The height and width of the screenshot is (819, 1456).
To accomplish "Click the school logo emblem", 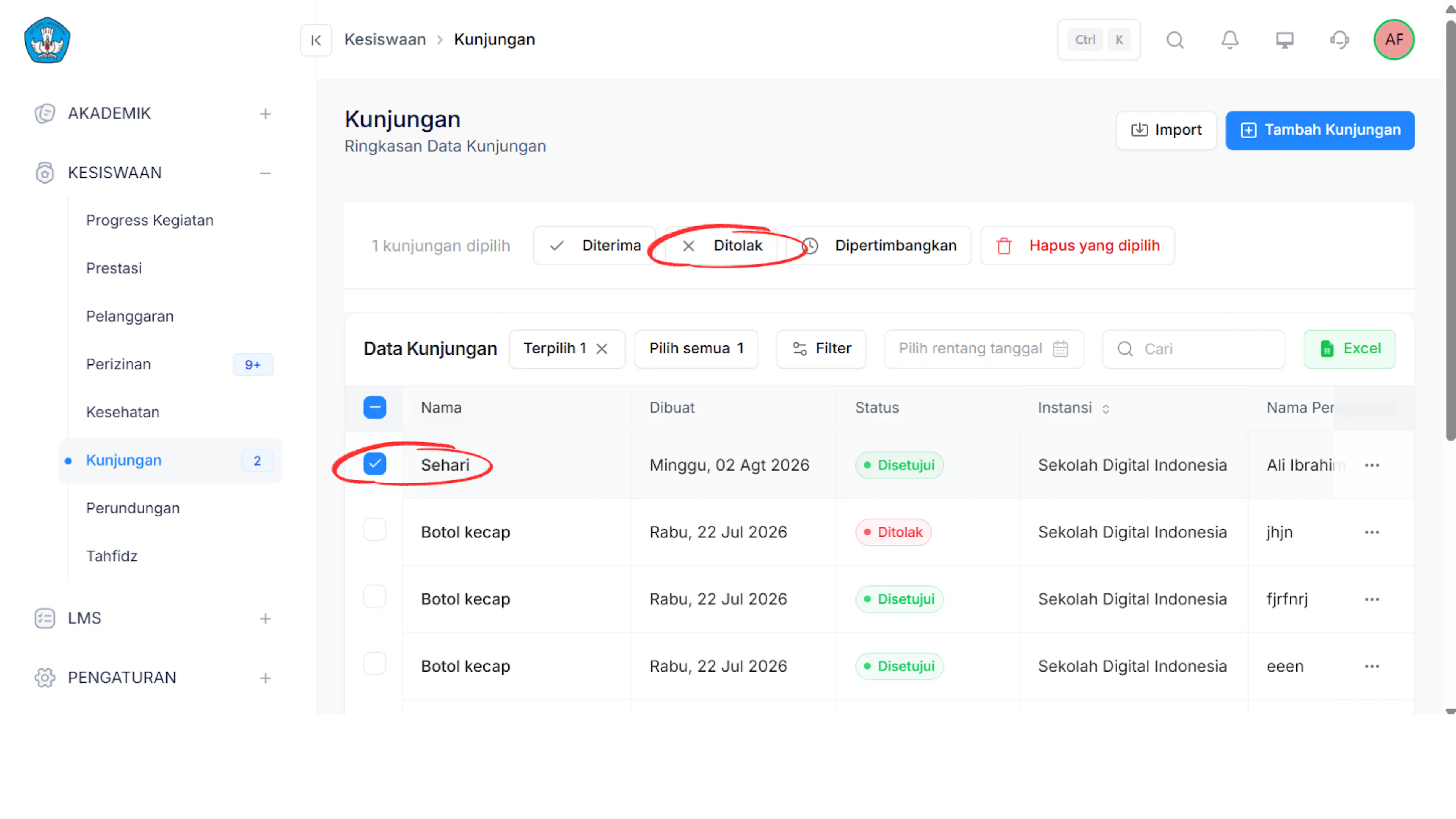I will 47,40.
